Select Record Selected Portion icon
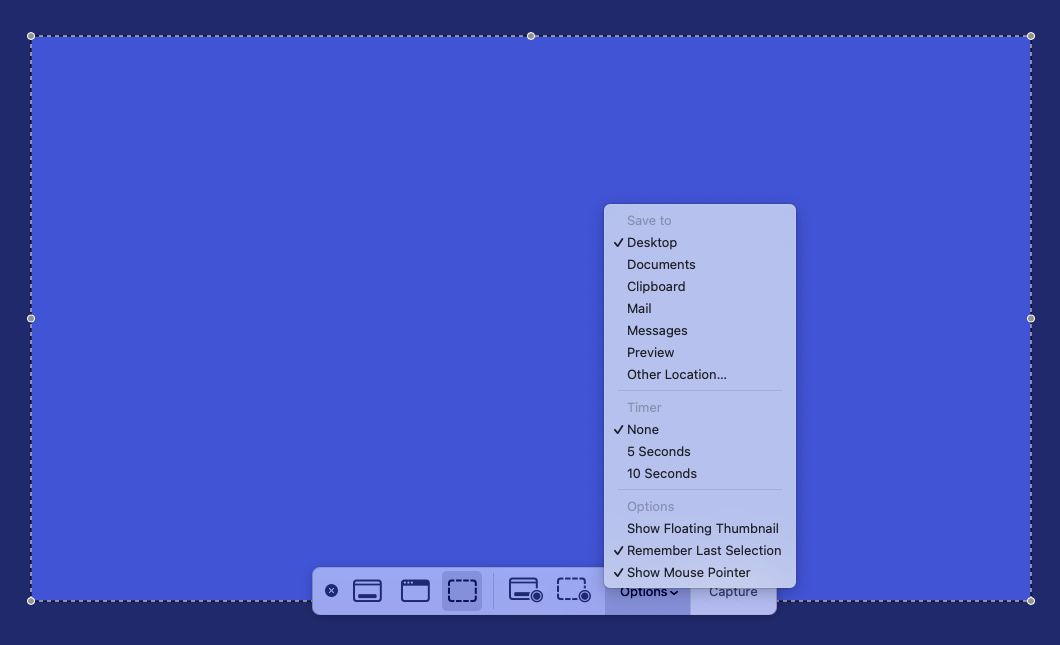The height and width of the screenshot is (645, 1060). coord(573,590)
